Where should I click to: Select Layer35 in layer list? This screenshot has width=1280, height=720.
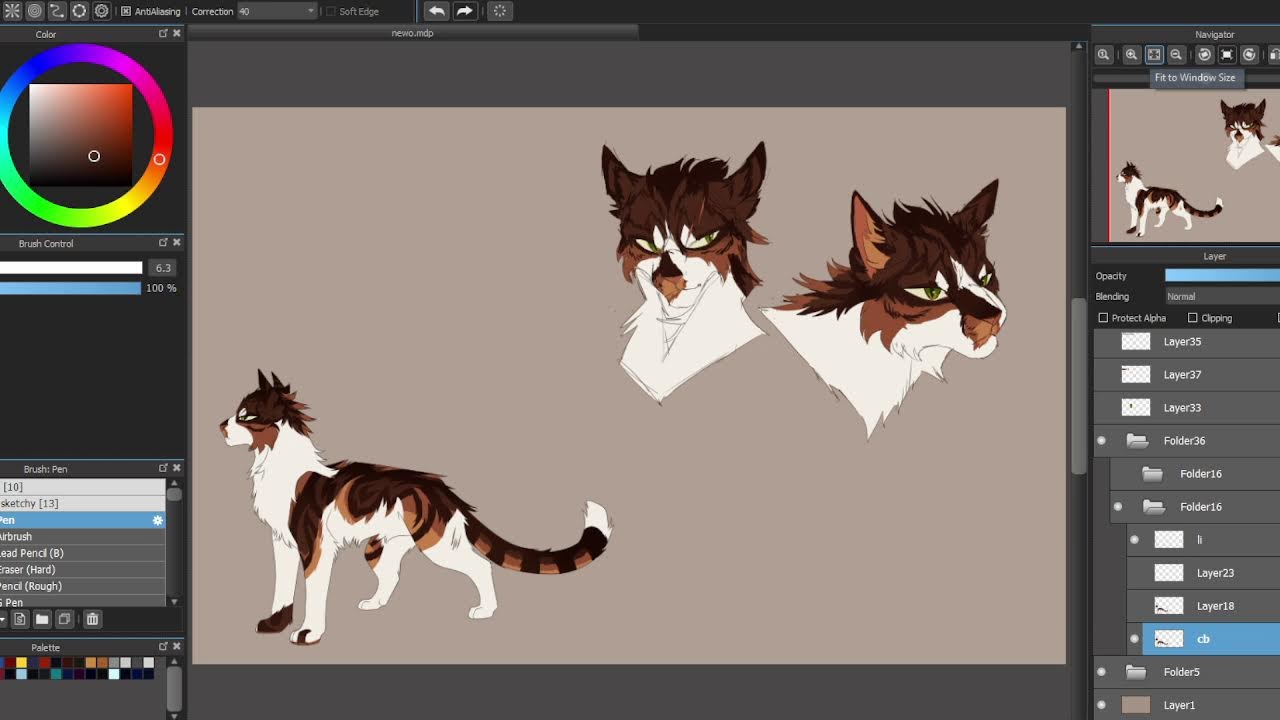click(1186, 342)
